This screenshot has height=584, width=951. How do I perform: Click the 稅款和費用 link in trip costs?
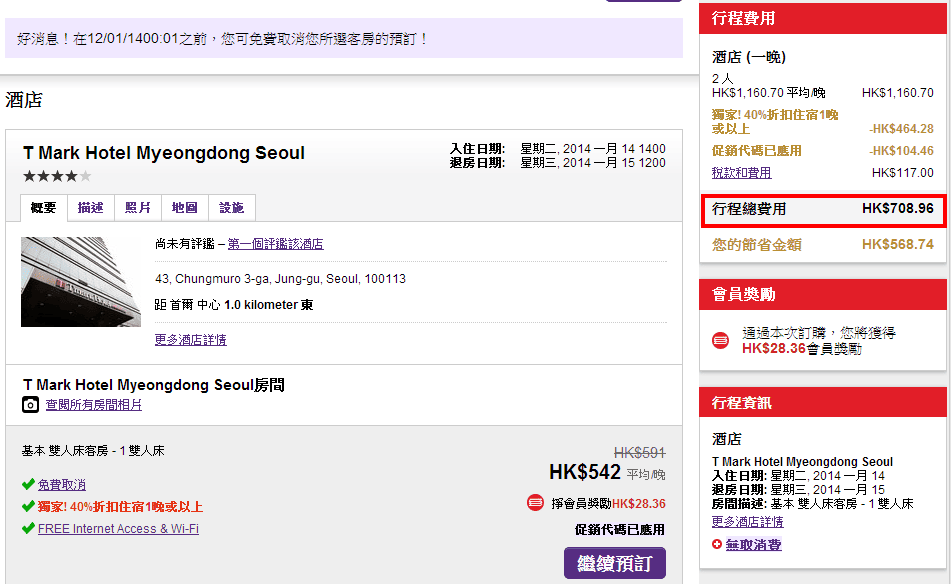(741, 173)
